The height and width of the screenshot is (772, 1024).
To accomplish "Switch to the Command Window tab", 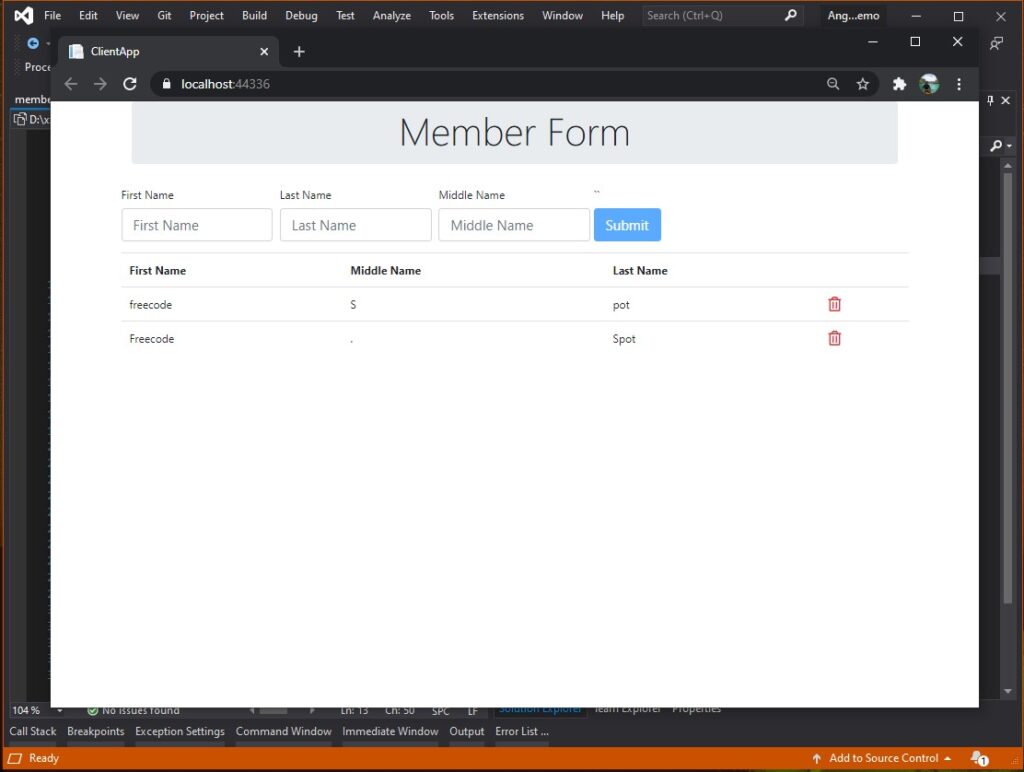I will 283,732.
